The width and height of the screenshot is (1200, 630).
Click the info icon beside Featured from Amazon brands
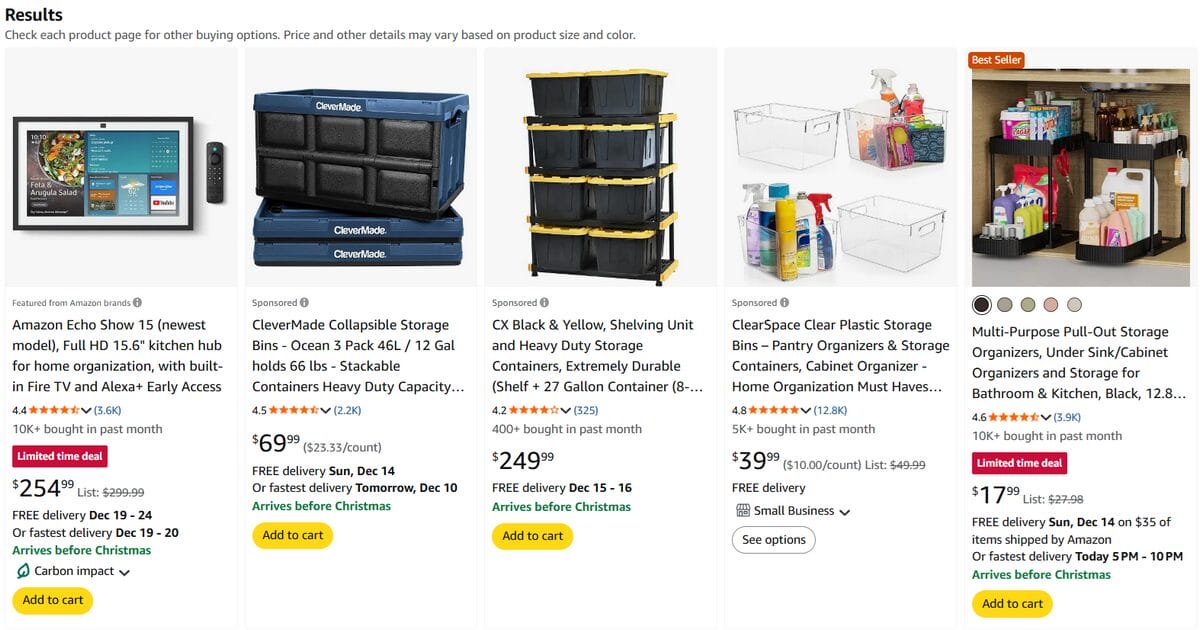click(137, 302)
